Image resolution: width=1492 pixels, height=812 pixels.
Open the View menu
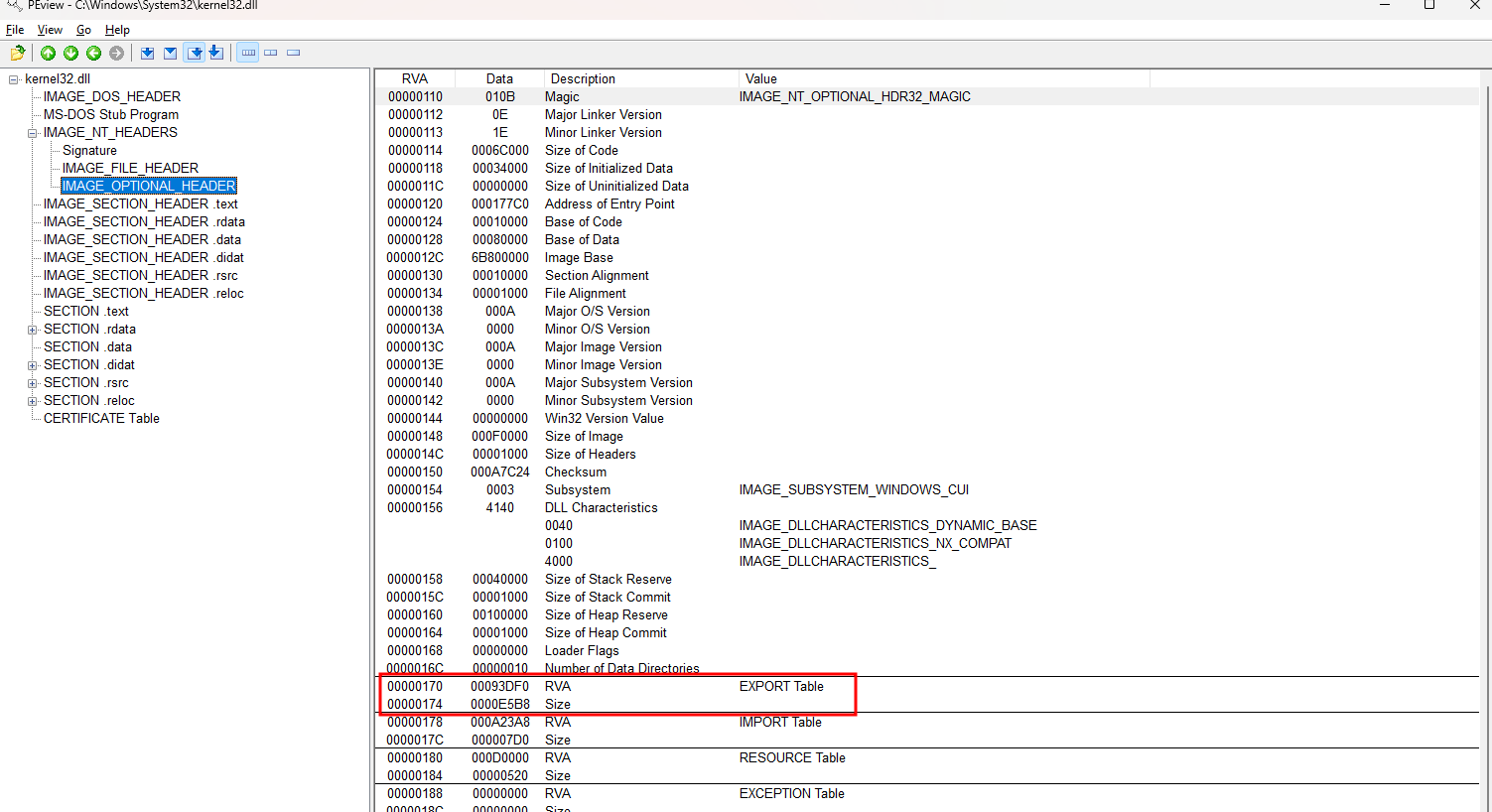point(50,30)
